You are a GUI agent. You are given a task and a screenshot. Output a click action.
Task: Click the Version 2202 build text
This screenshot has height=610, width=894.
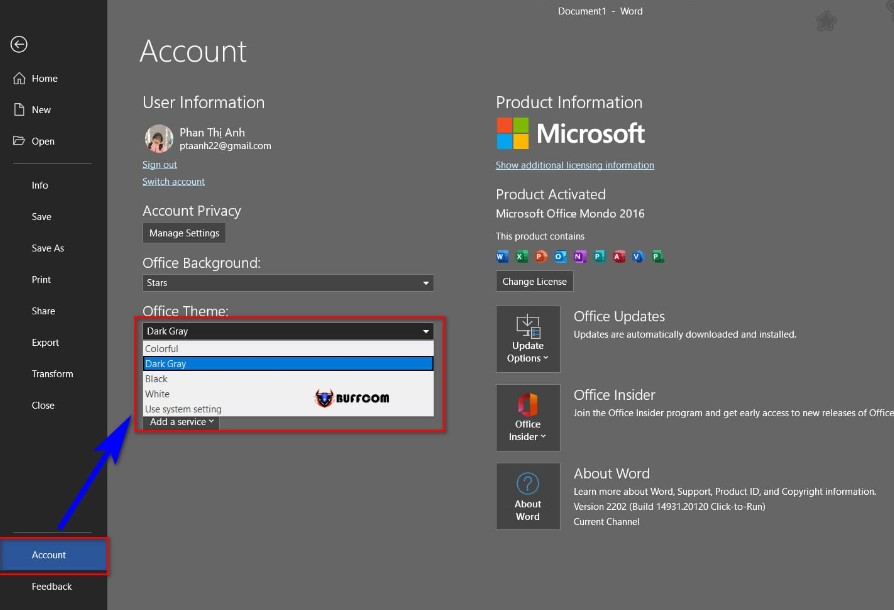point(669,506)
